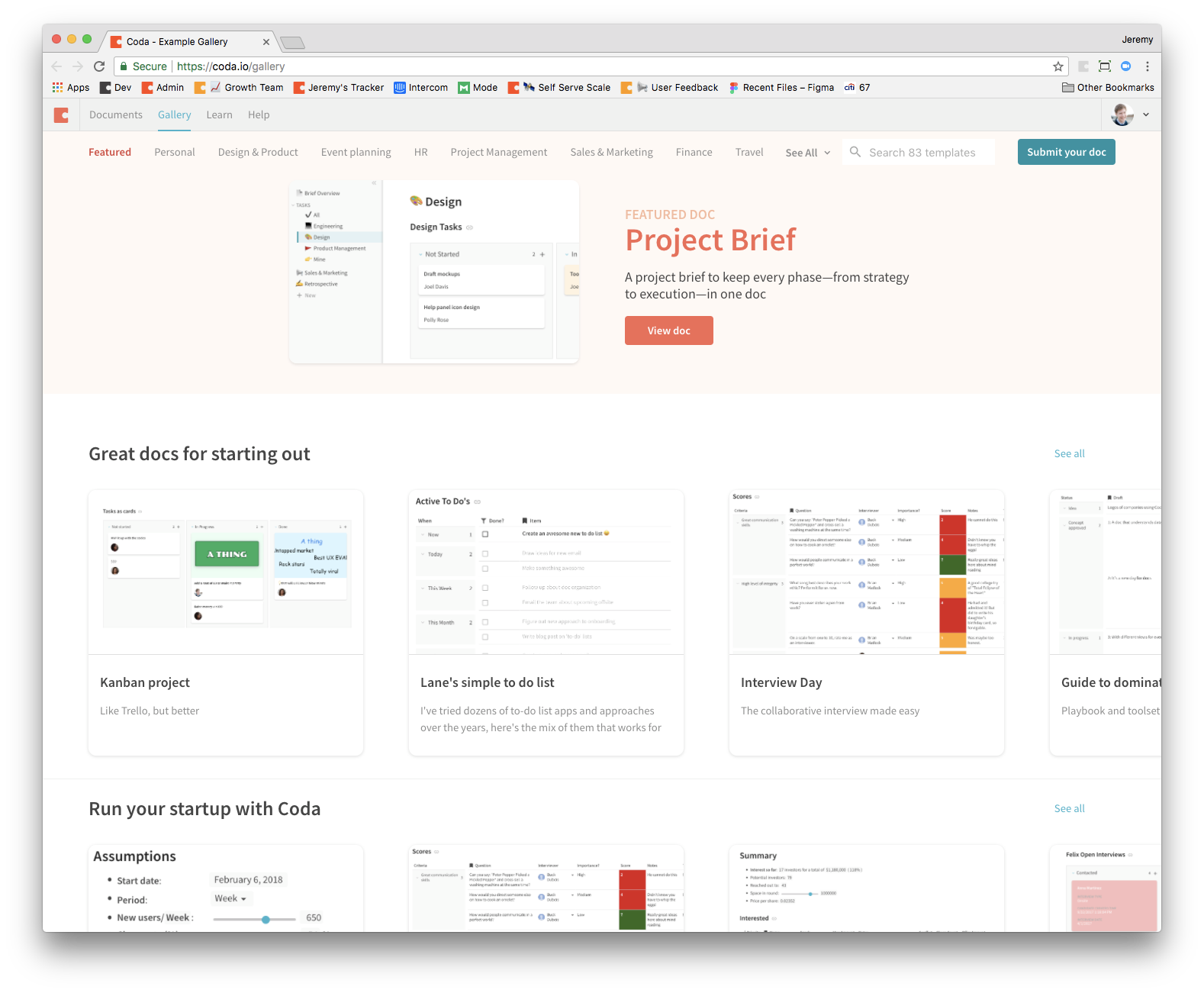Image resolution: width=1204 pixels, height=993 pixels.
Task: Click the Submit your doc button
Action: pyautogui.click(x=1067, y=152)
